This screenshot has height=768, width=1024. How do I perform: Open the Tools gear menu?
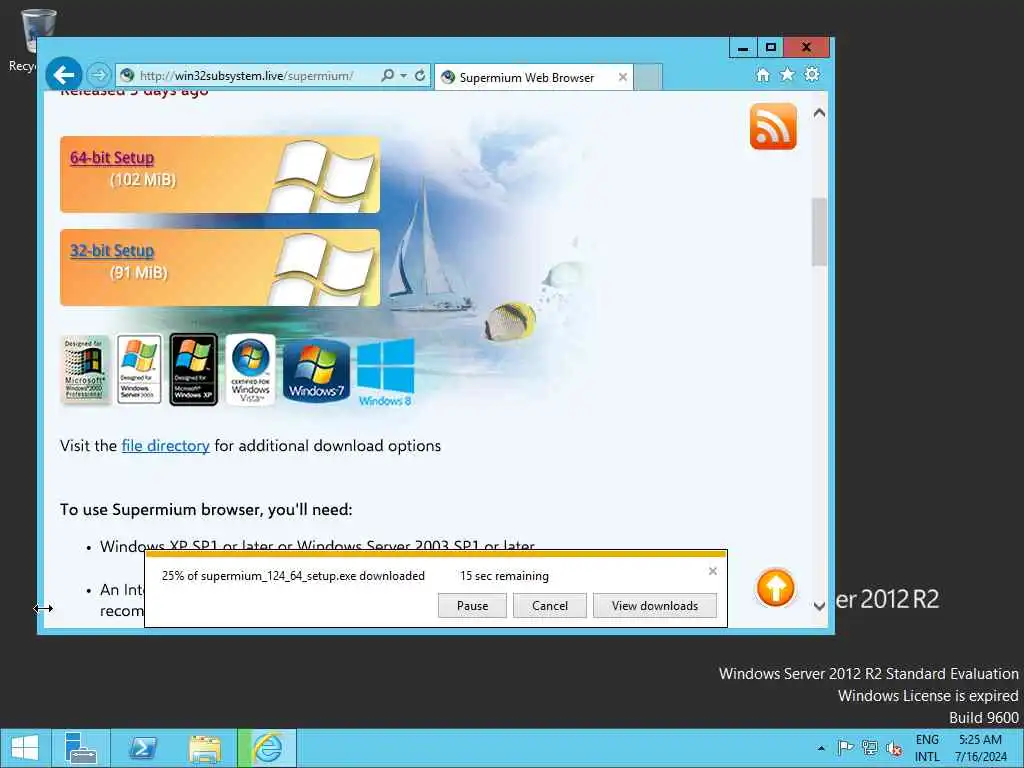coord(812,74)
